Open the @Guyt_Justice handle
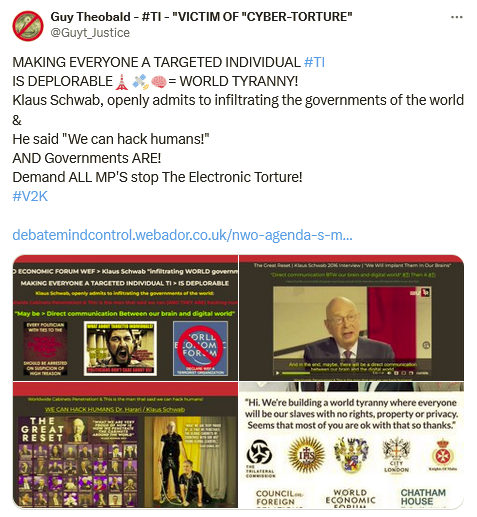This screenshot has width=477, height=517. click(x=90, y=33)
